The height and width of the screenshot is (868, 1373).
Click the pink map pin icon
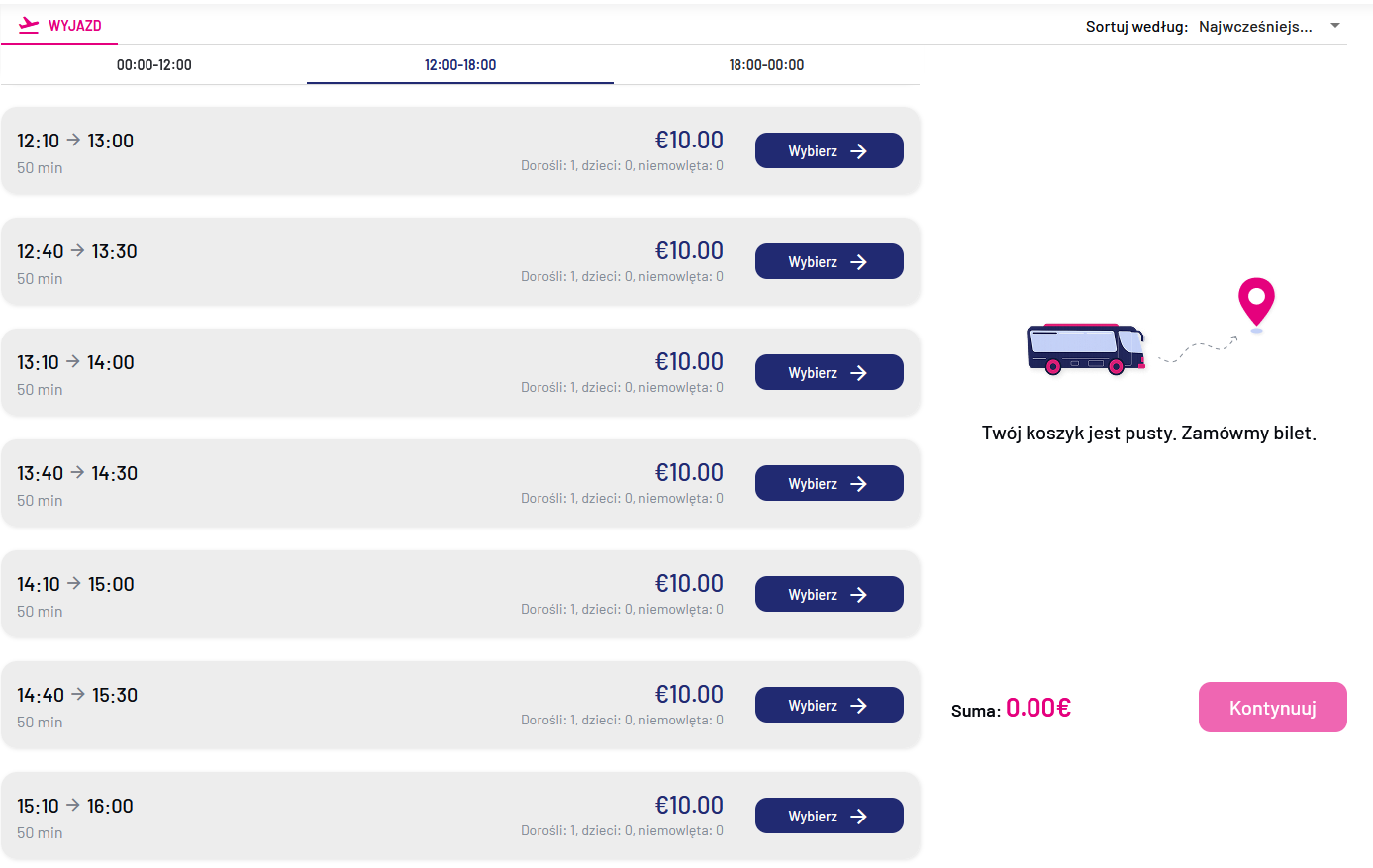[x=1256, y=301]
